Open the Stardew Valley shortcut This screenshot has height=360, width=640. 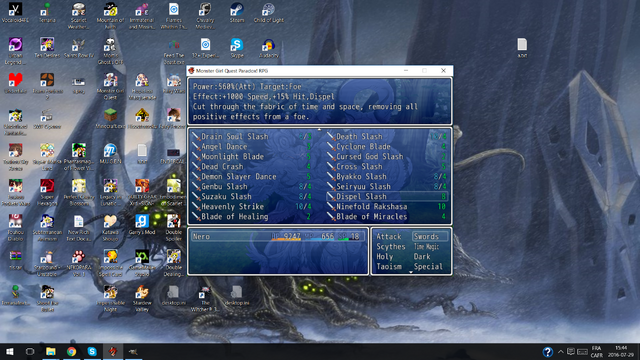tap(142, 298)
